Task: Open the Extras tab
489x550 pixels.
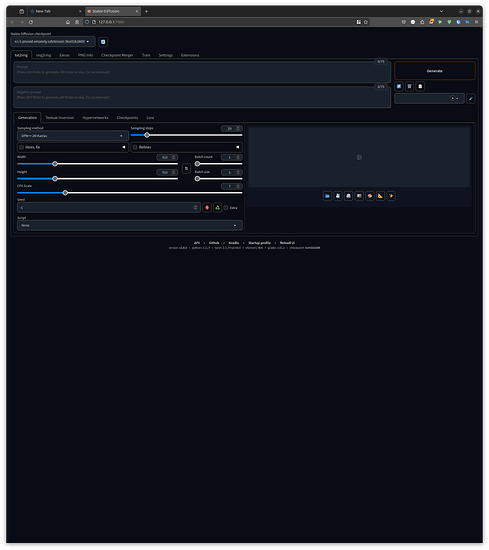Action: [64, 55]
